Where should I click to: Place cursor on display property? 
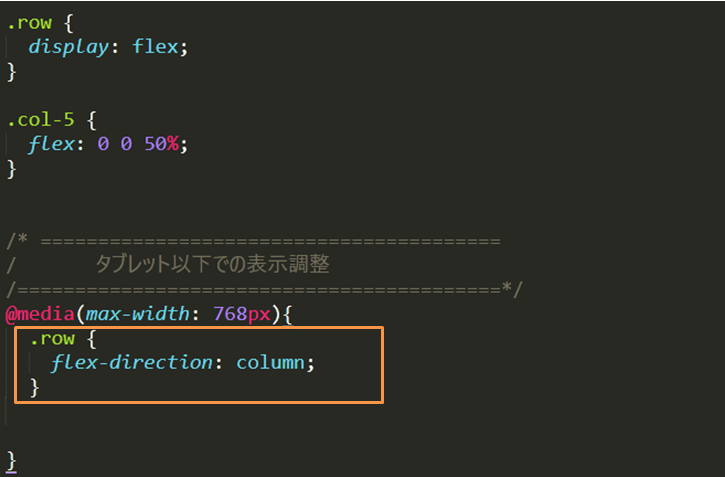point(68,47)
